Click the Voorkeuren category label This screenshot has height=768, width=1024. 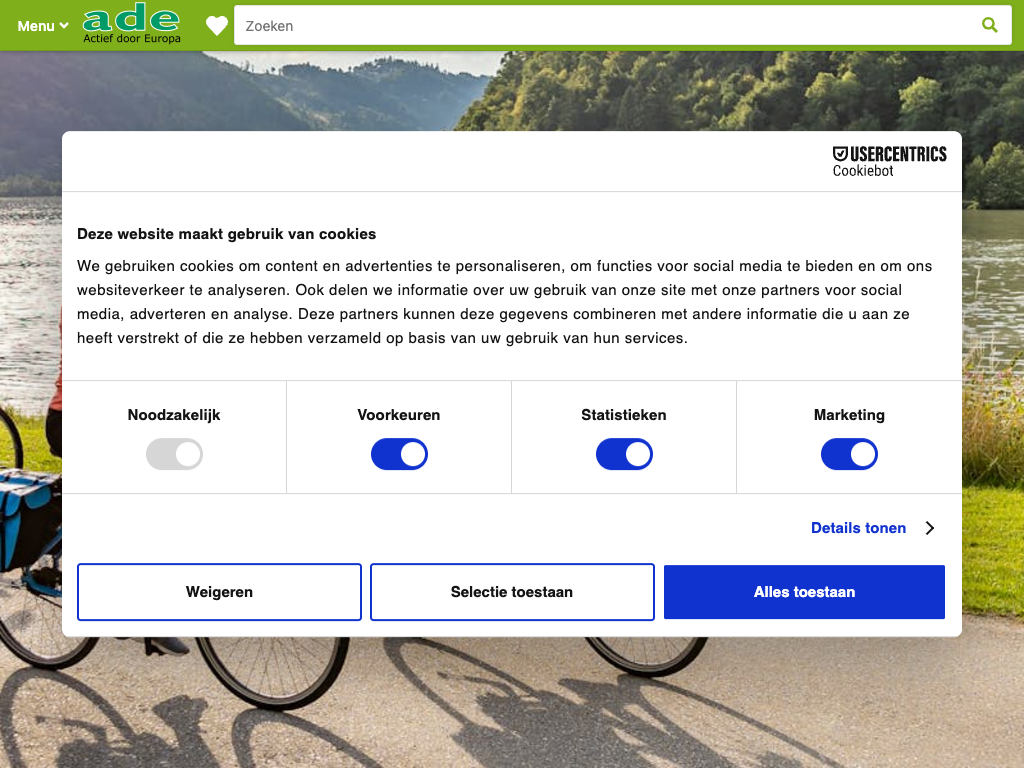pyautogui.click(x=399, y=415)
